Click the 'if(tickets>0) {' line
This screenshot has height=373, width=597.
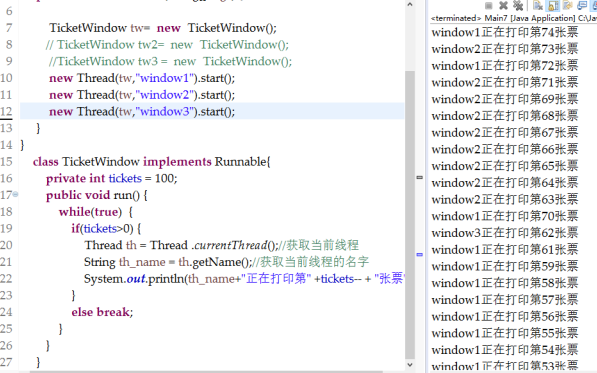tap(106, 229)
